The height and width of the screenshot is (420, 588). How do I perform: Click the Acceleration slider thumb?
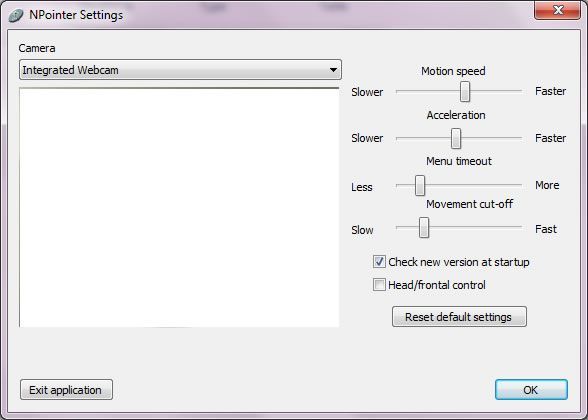tap(456, 138)
